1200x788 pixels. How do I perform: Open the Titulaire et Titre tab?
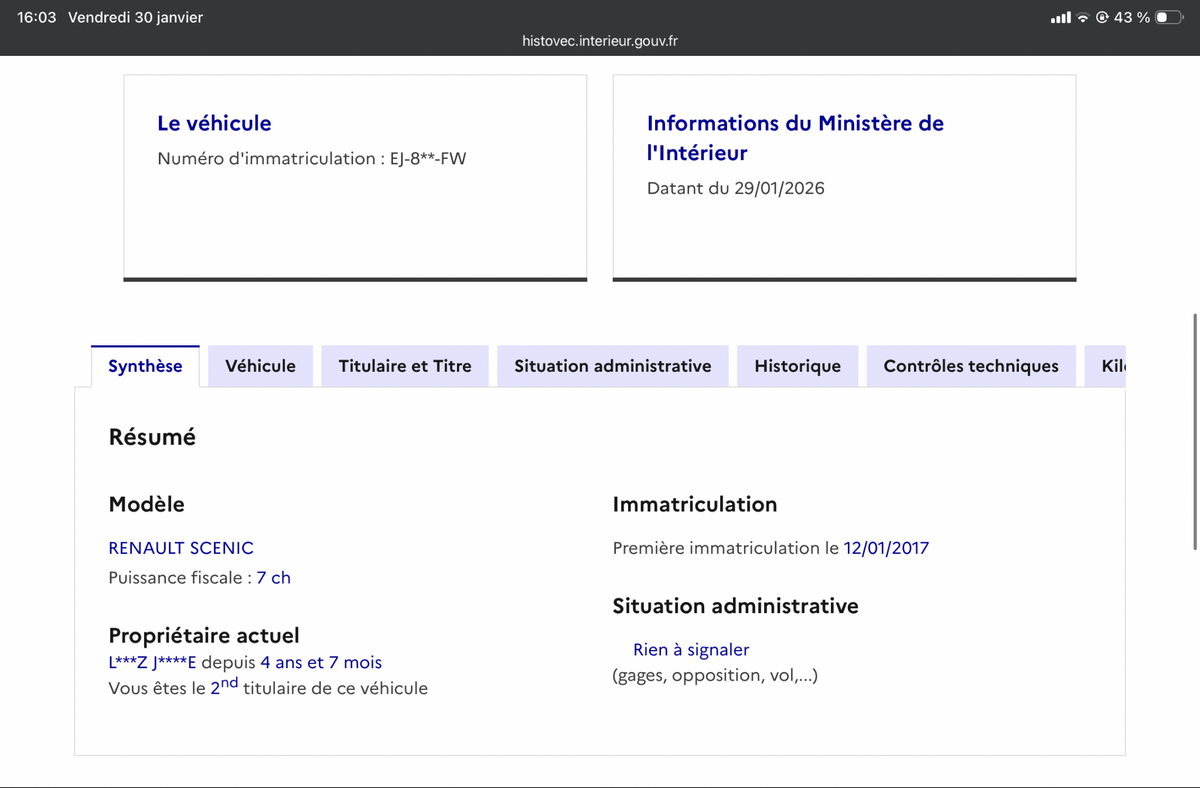tap(404, 366)
